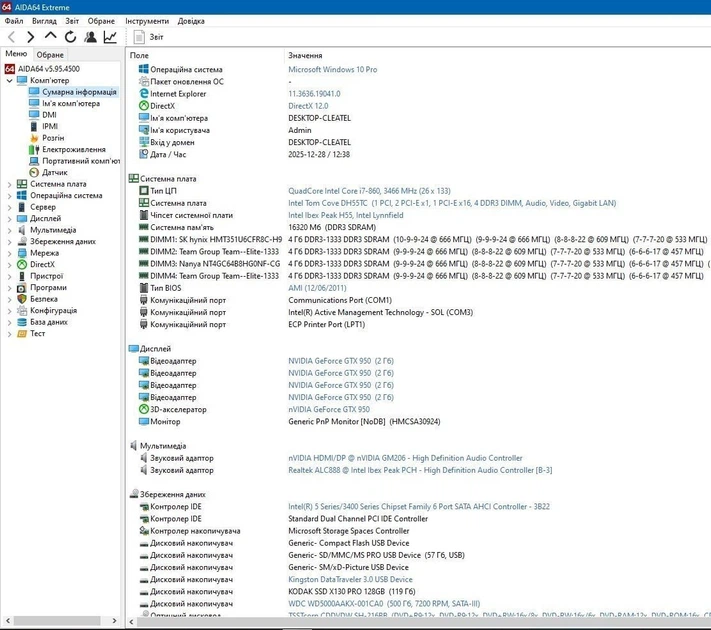Click the 3D-акселератор field icon
The width and height of the screenshot is (711, 630).
[x=144, y=409]
